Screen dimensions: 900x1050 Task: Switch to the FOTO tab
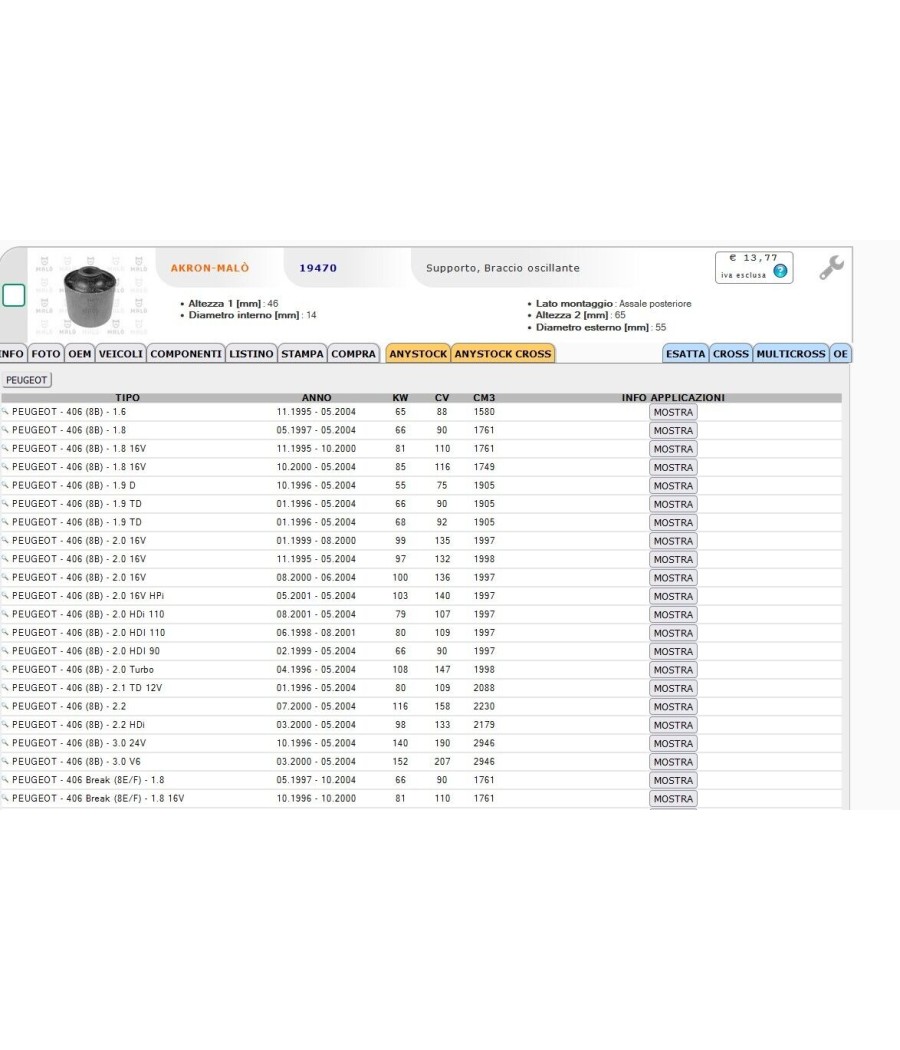46,354
